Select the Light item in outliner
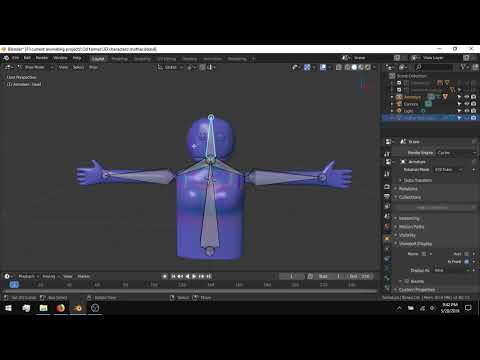The image size is (480, 360). coord(408,111)
